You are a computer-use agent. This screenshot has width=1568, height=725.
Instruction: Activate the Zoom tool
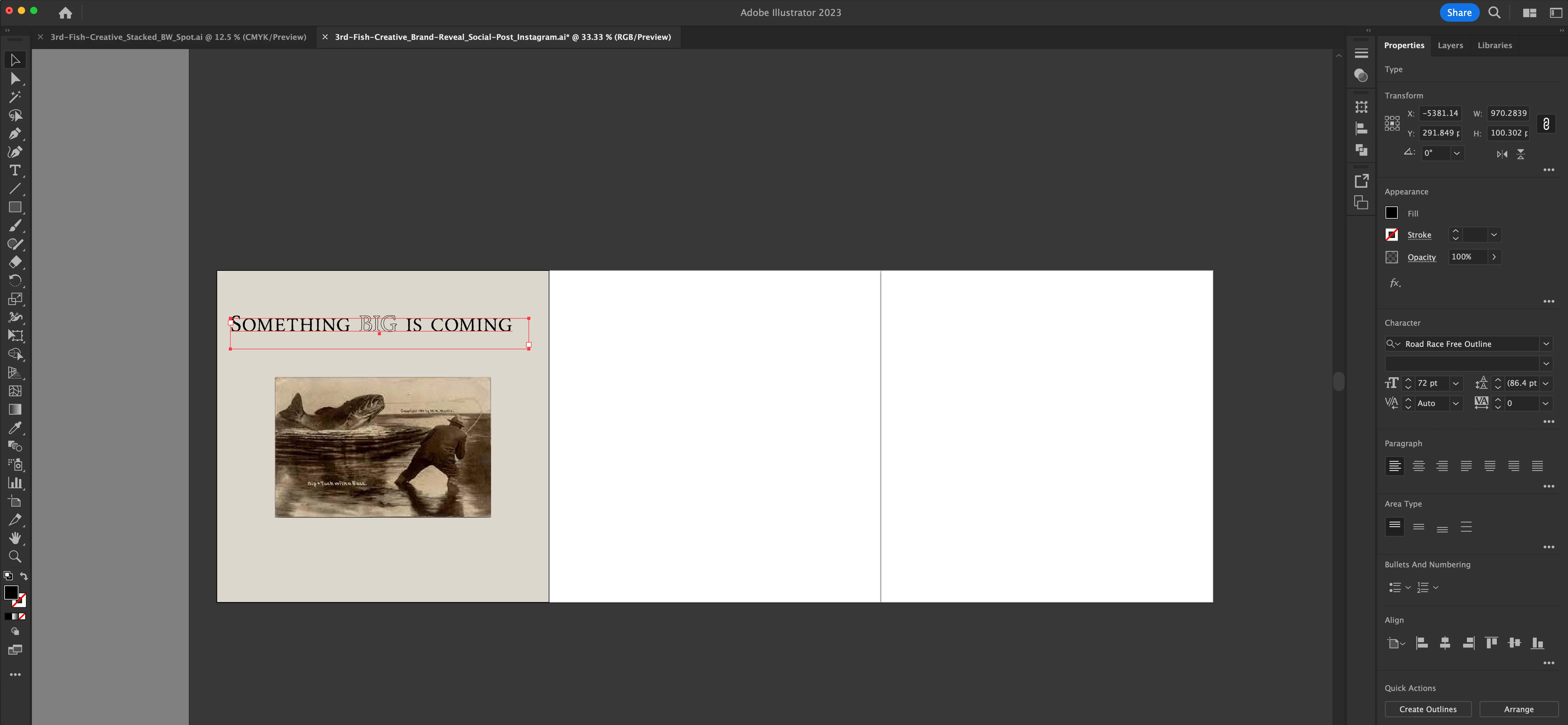[15, 556]
